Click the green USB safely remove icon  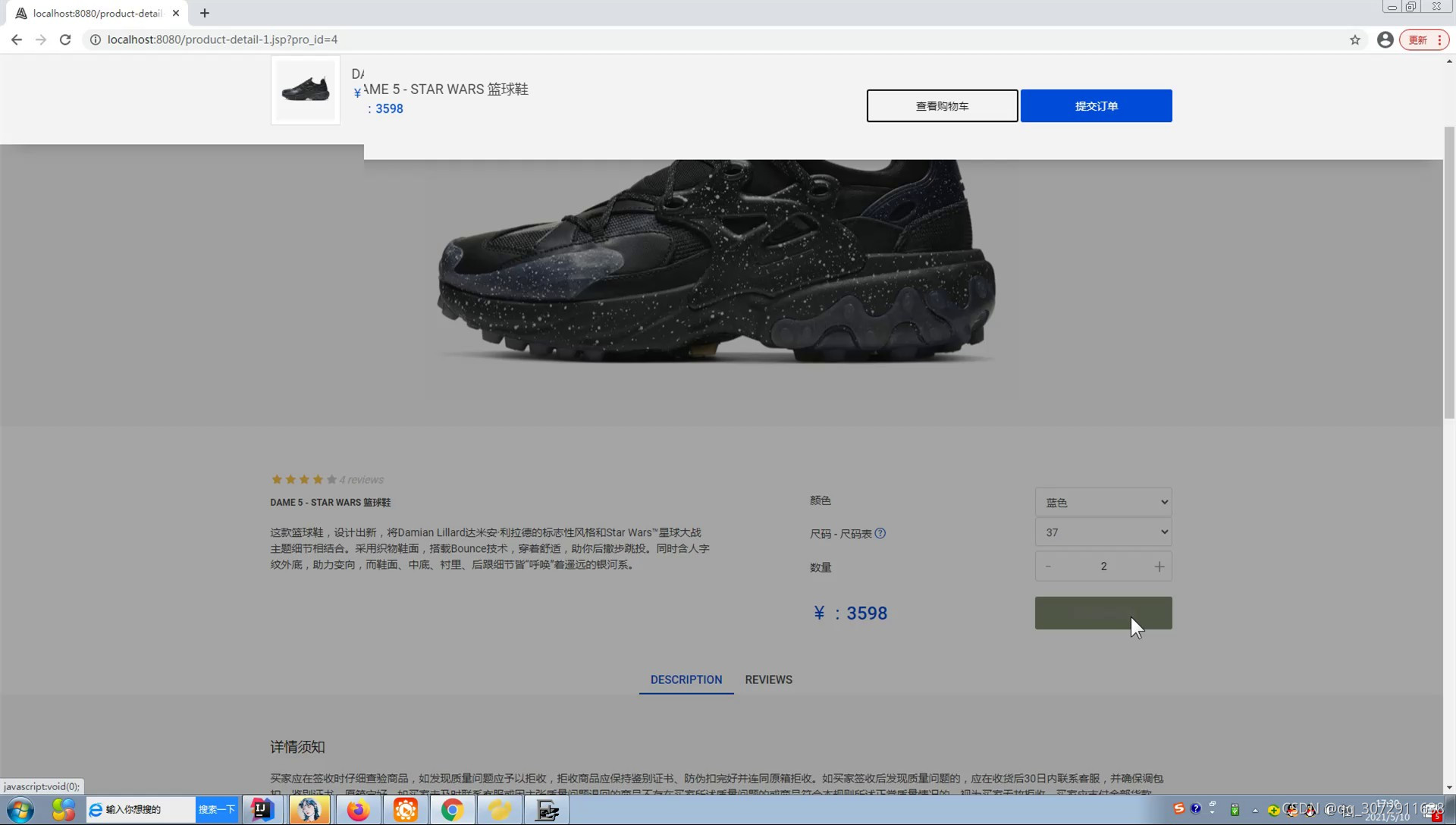[1235, 810]
